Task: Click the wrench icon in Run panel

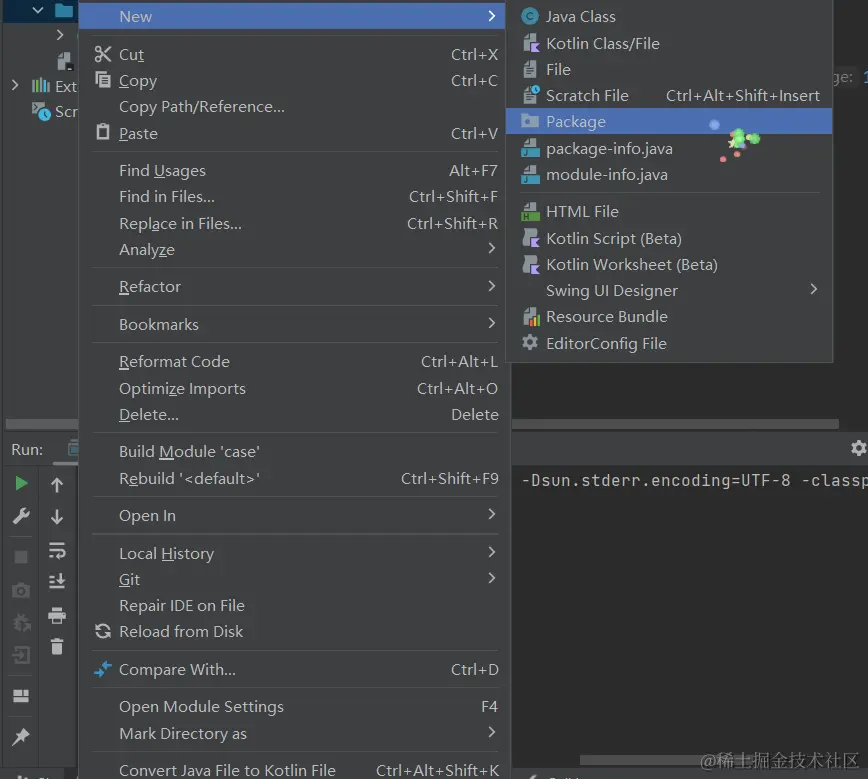Action: coord(21,516)
